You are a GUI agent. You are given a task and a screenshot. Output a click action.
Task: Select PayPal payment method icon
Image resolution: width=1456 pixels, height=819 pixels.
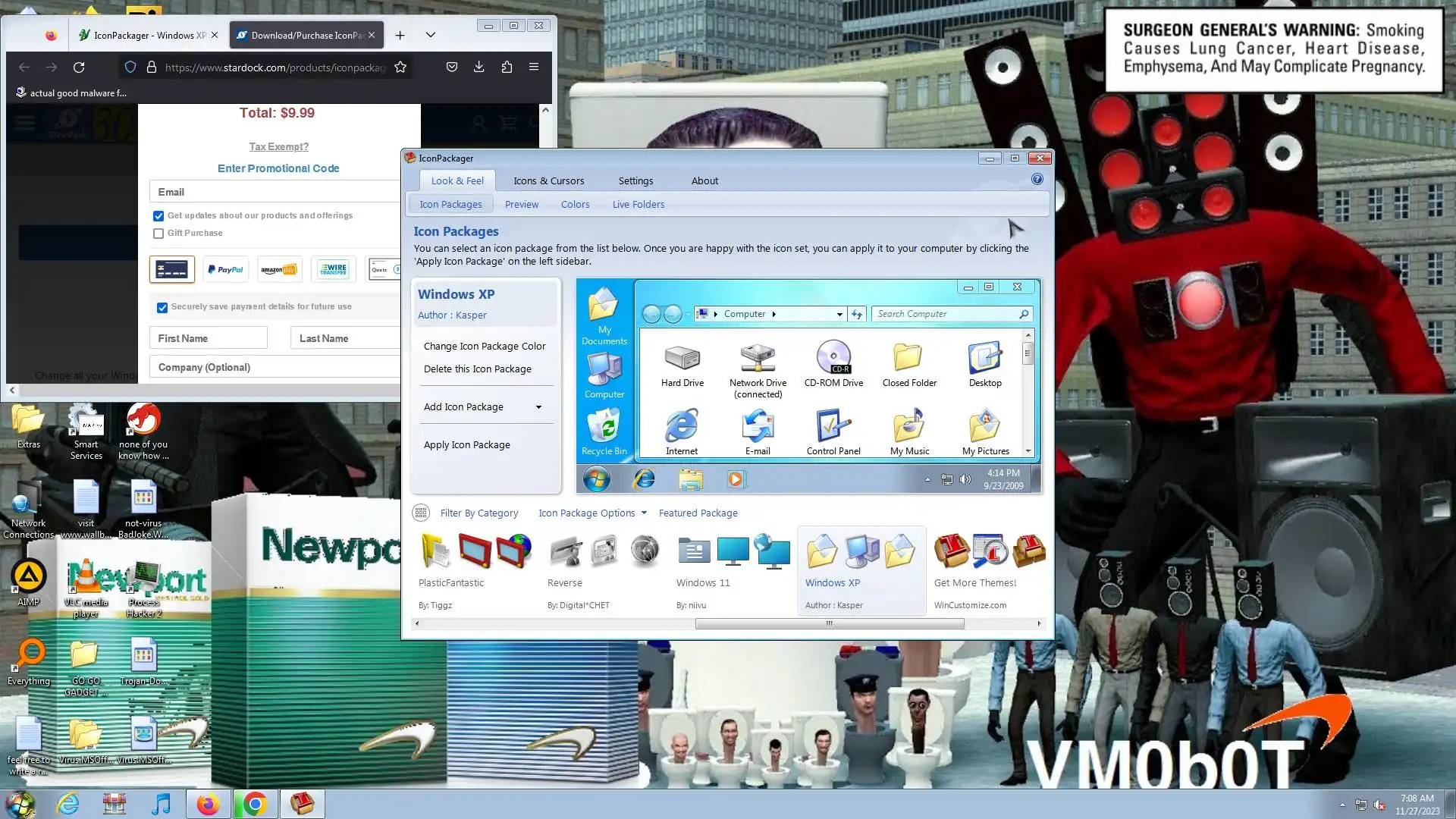click(225, 269)
